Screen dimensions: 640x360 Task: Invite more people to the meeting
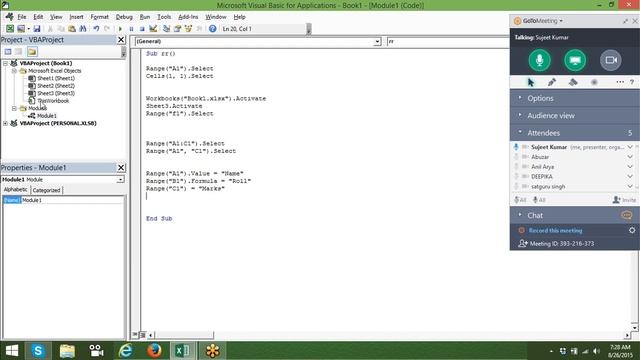(x=624, y=200)
